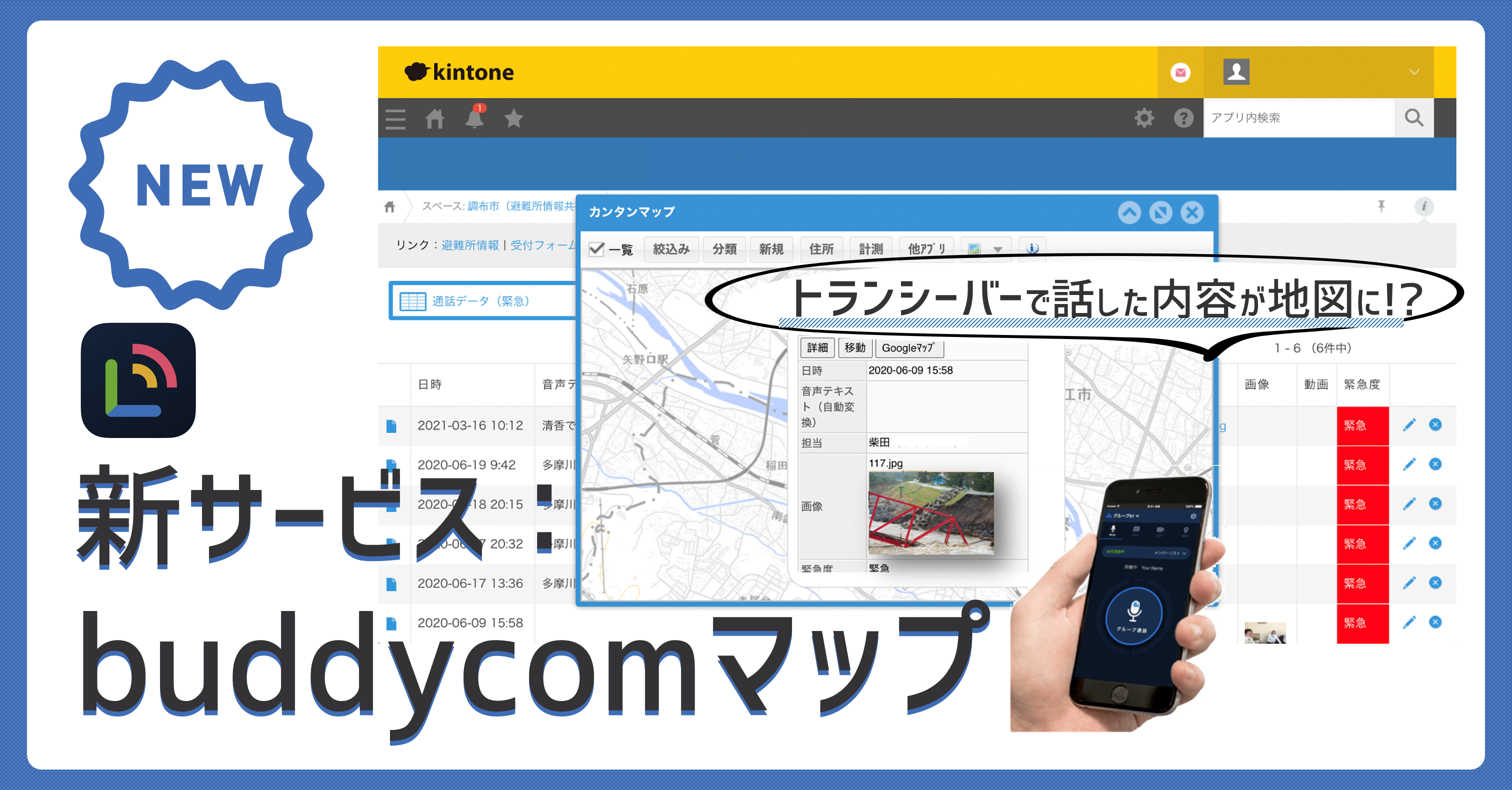Edit the second row with pencil icon
The image size is (1512, 790).
[1409, 464]
